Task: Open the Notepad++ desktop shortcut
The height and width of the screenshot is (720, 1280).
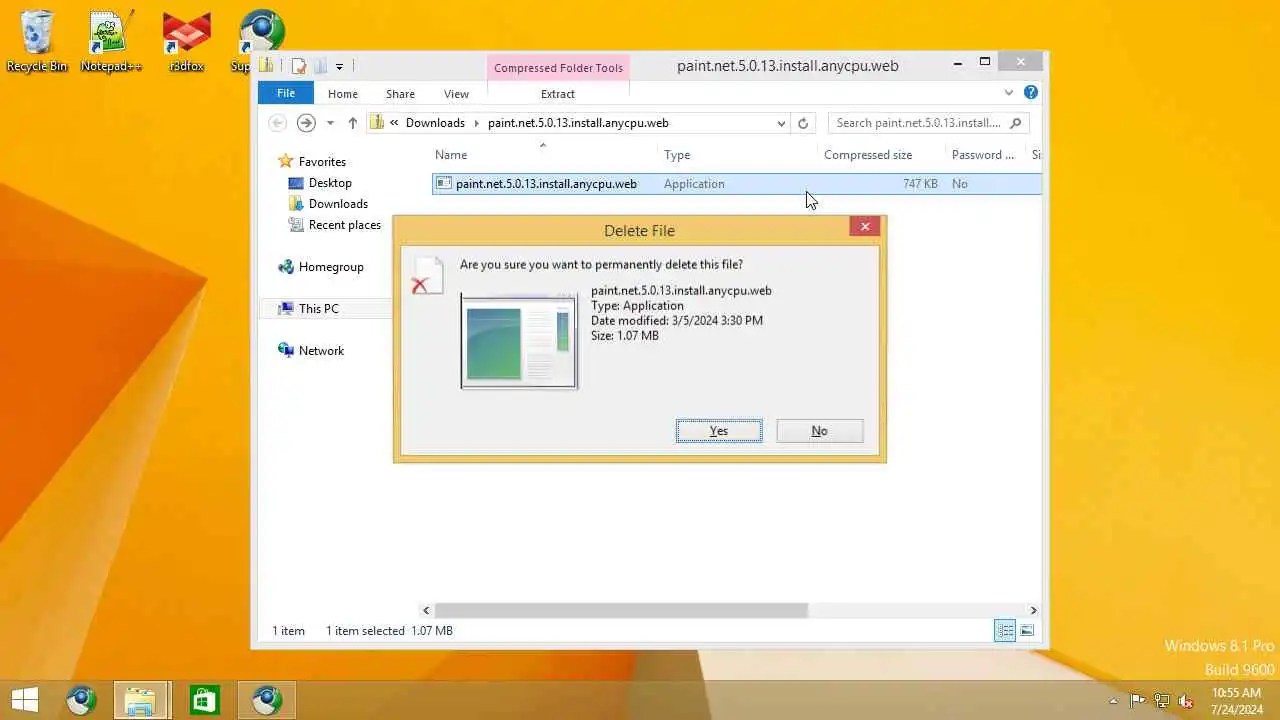Action: point(111,42)
